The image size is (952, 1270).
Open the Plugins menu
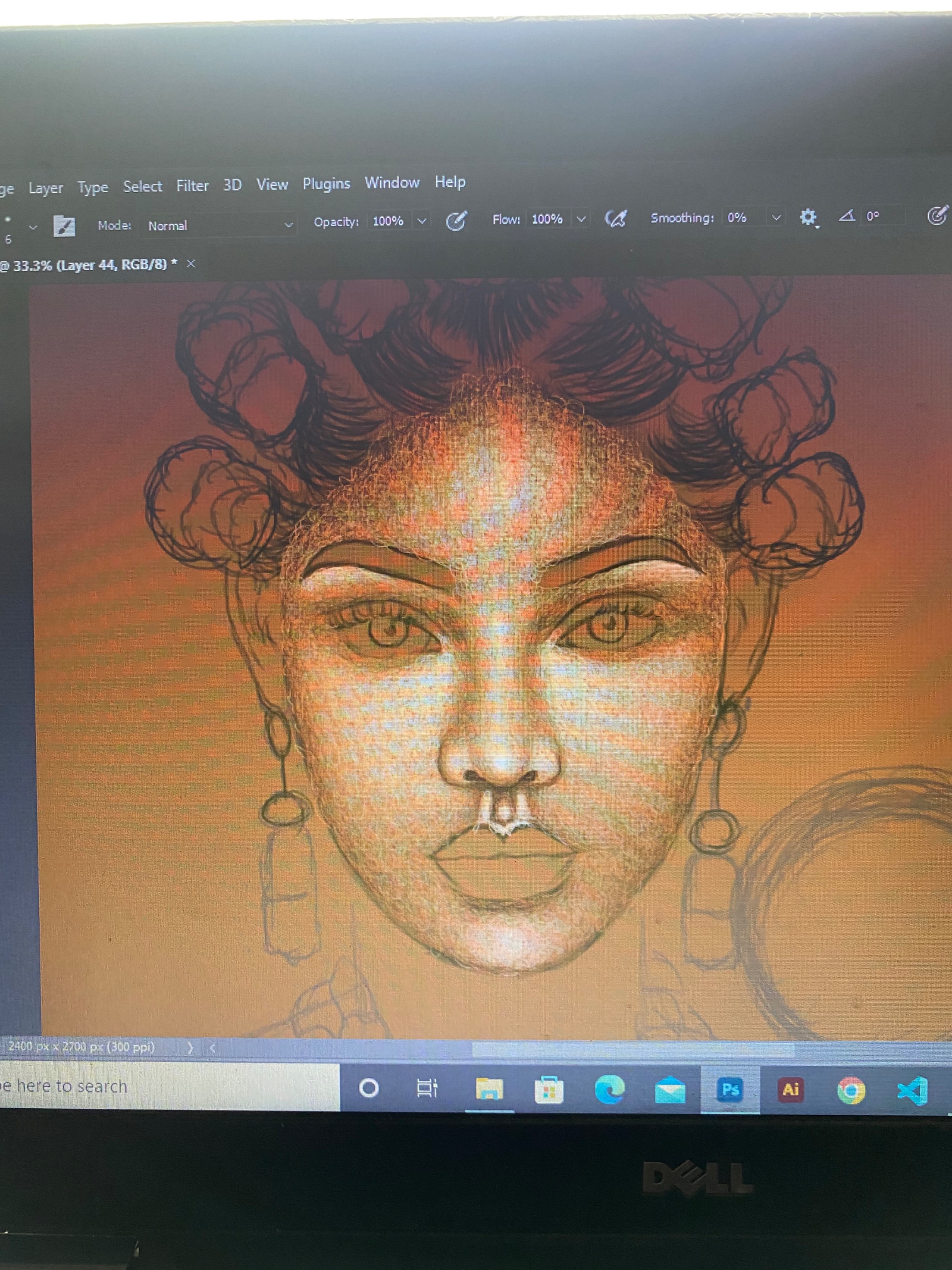click(x=327, y=184)
